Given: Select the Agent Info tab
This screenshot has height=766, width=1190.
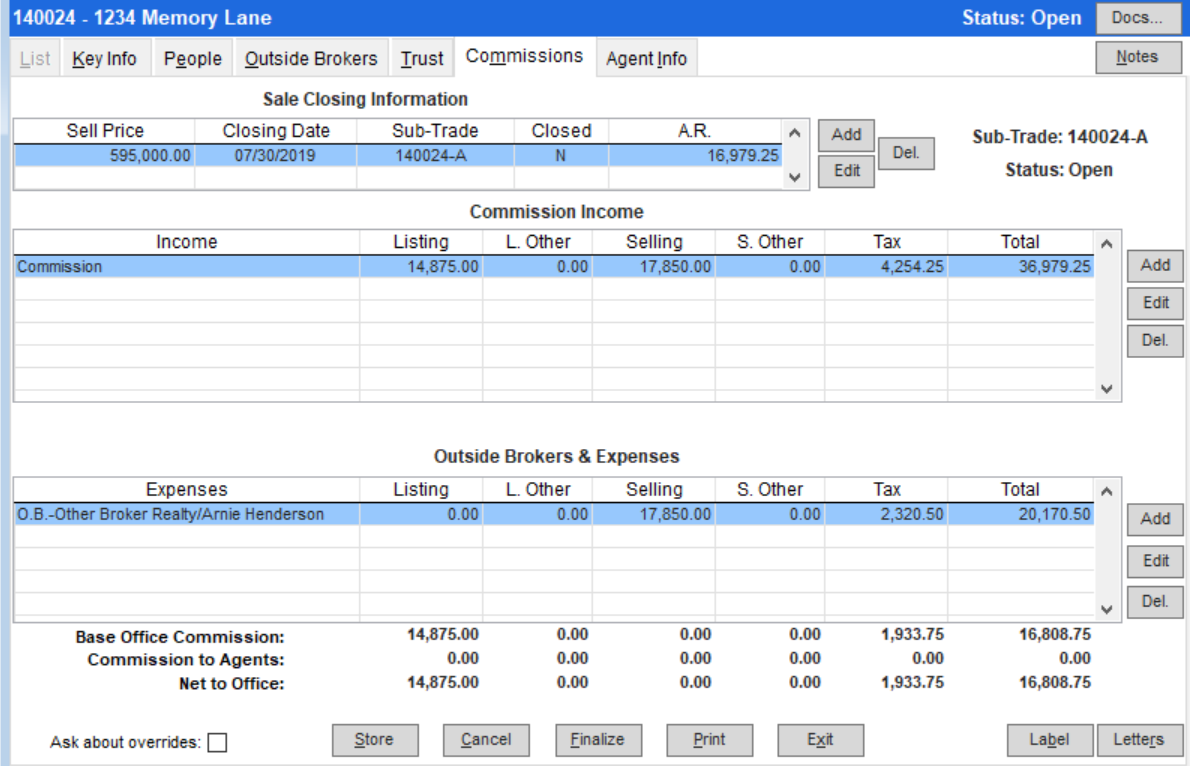Looking at the screenshot, I should (x=646, y=58).
